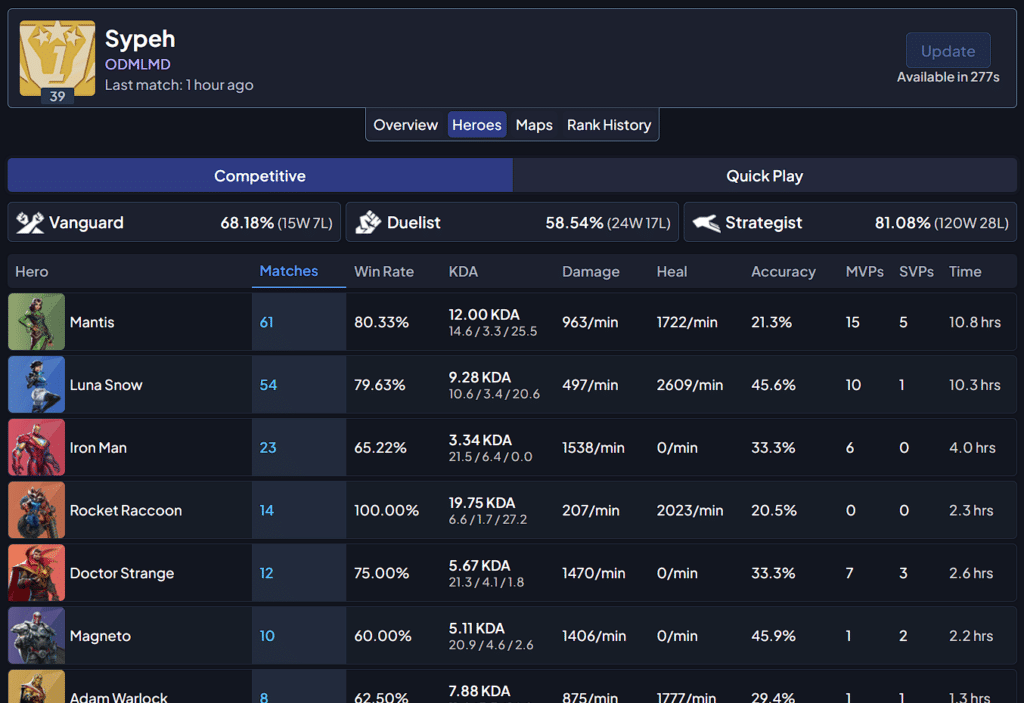Viewport: 1024px width, 703px height.
Task: Select the Competitive mode toggle
Action: [260, 176]
